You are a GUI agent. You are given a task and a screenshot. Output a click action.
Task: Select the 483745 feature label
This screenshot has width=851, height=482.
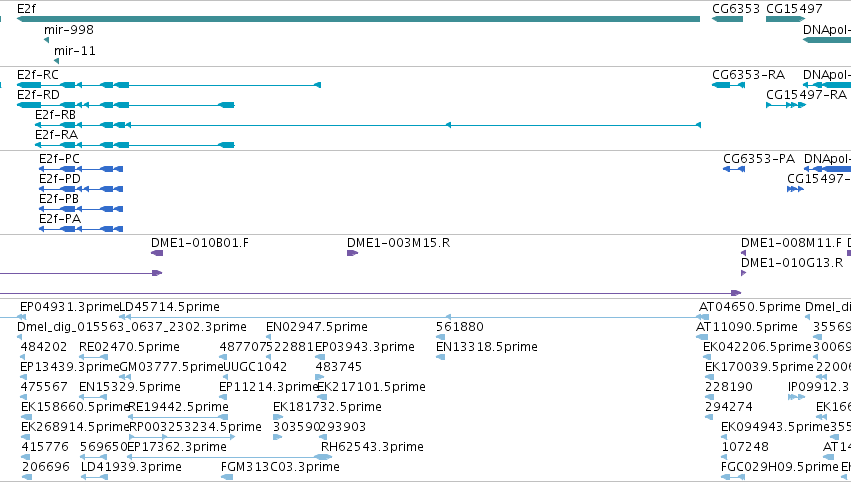click(339, 367)
